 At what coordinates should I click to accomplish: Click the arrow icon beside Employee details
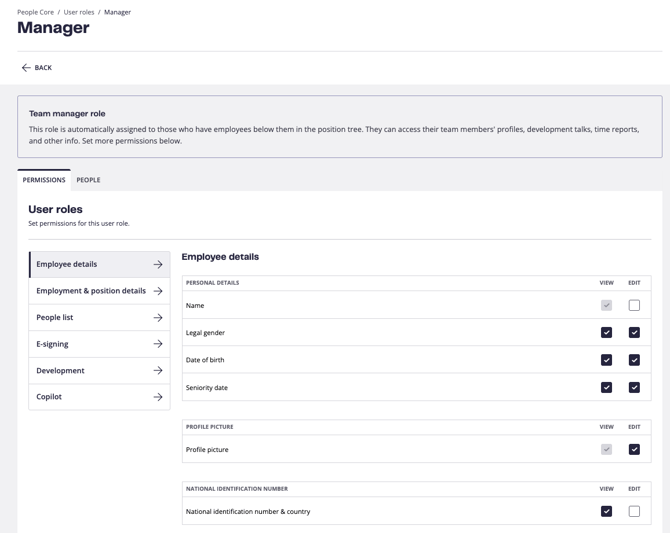click(x=158, y=265)
